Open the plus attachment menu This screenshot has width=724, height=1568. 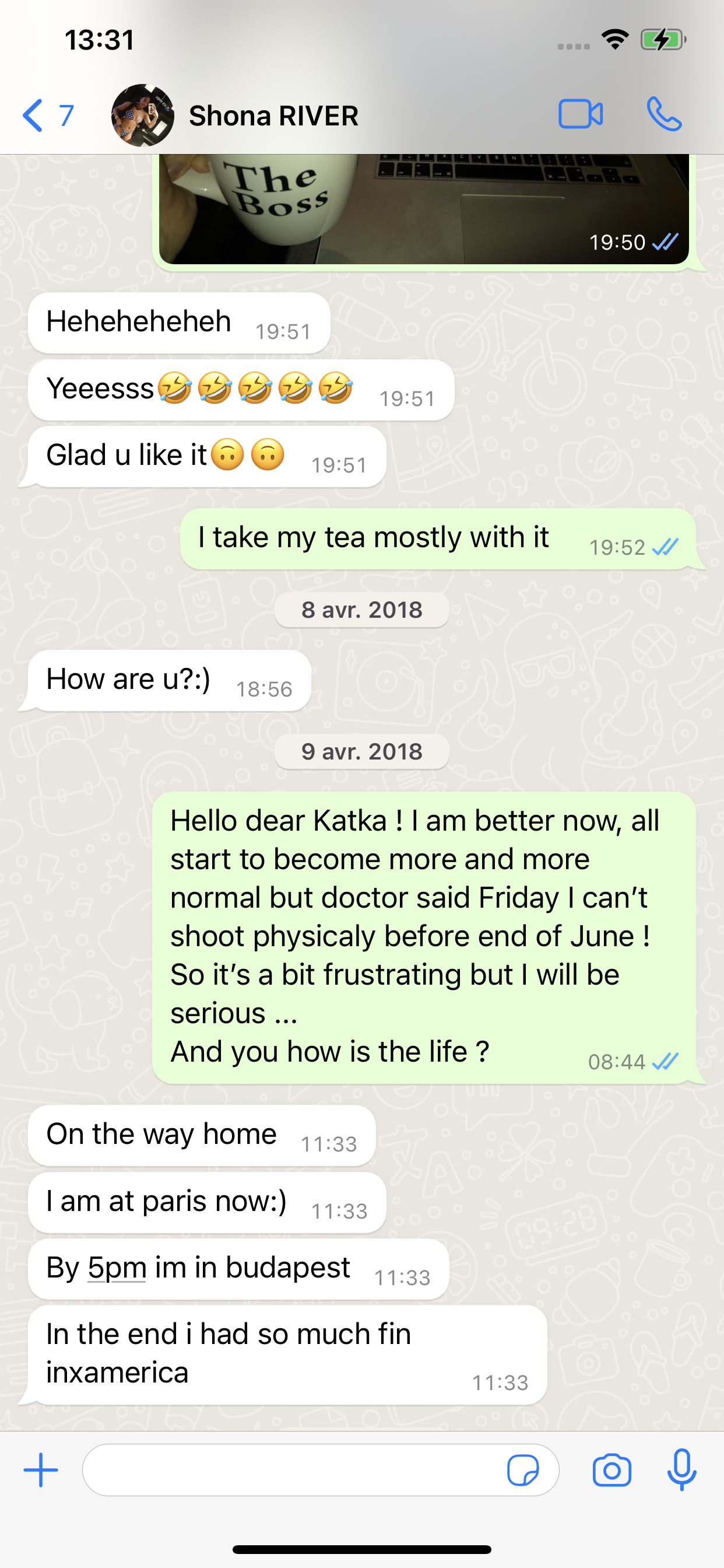(41, 1469)
